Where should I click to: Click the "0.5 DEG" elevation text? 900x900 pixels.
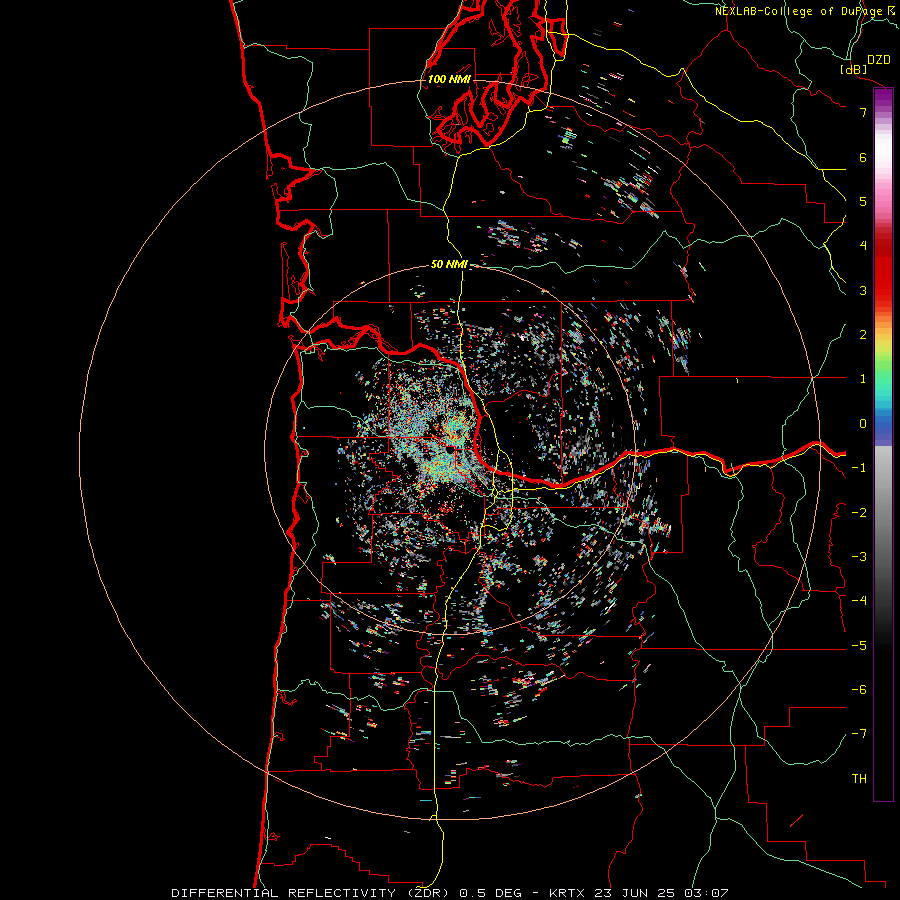pyautogui.click(x=491, y=893)
